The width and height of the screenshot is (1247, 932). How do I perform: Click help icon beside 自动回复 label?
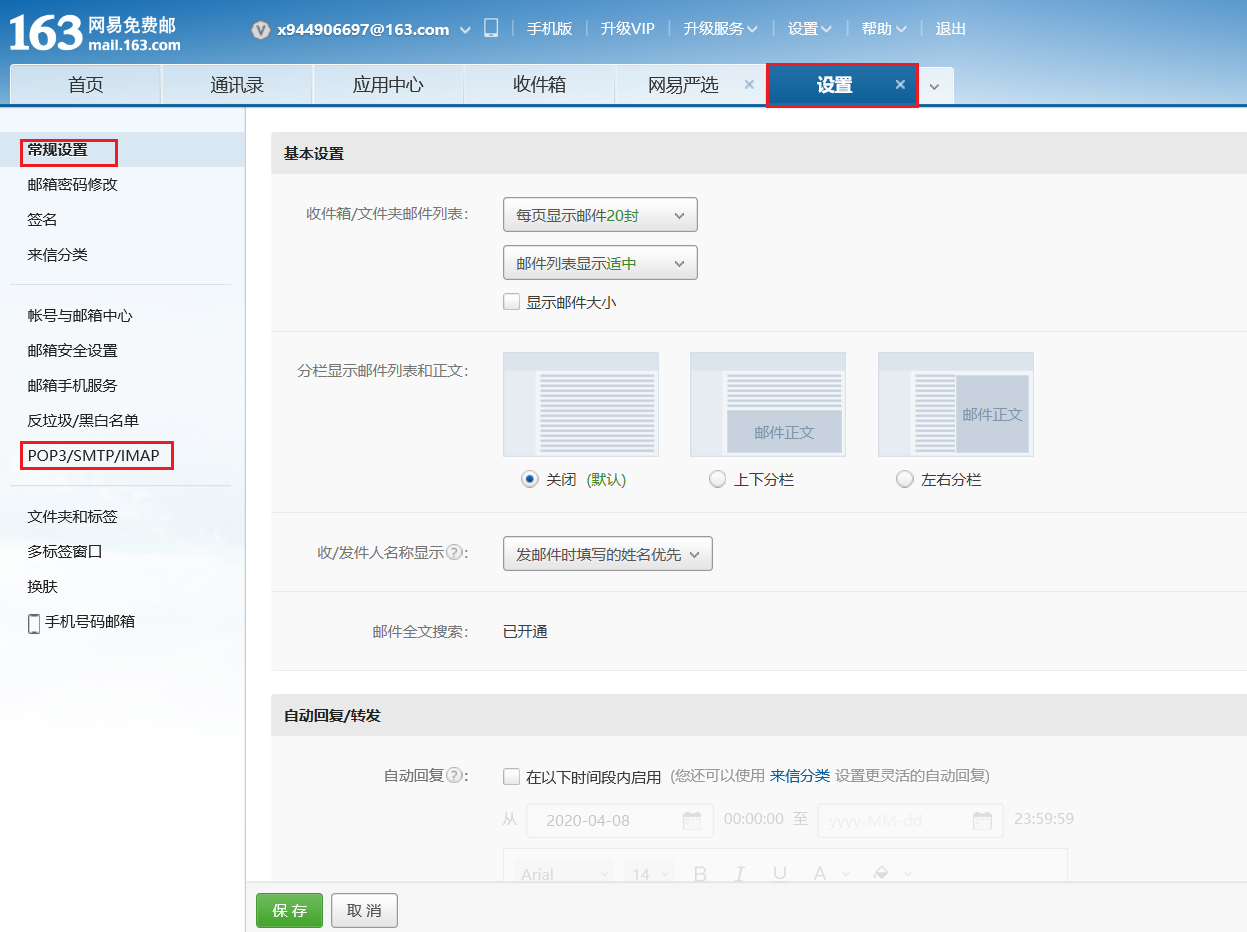(455, 776)
